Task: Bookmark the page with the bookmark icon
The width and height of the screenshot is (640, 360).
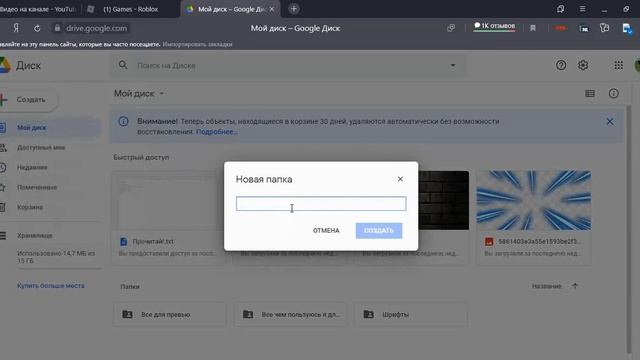Action: click(x=533, y=28)
